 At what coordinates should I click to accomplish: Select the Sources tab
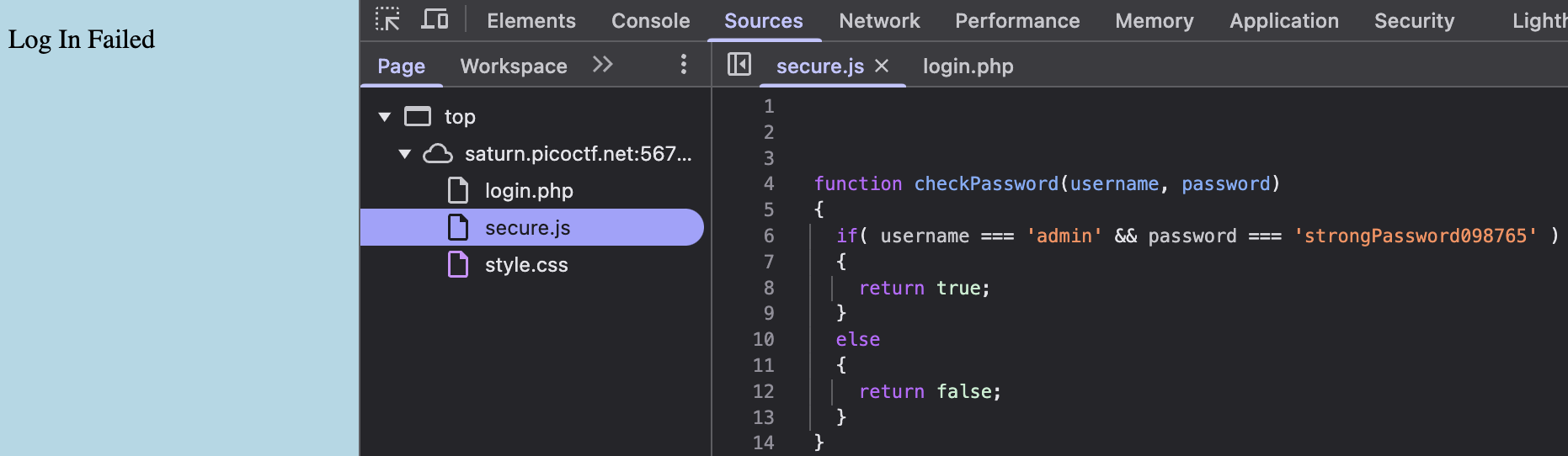(764, 21)
